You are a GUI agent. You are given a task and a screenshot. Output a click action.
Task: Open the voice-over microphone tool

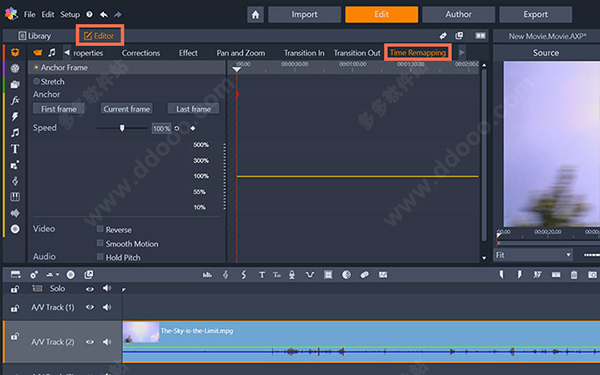pyautogui.click(x=292, y=274)
